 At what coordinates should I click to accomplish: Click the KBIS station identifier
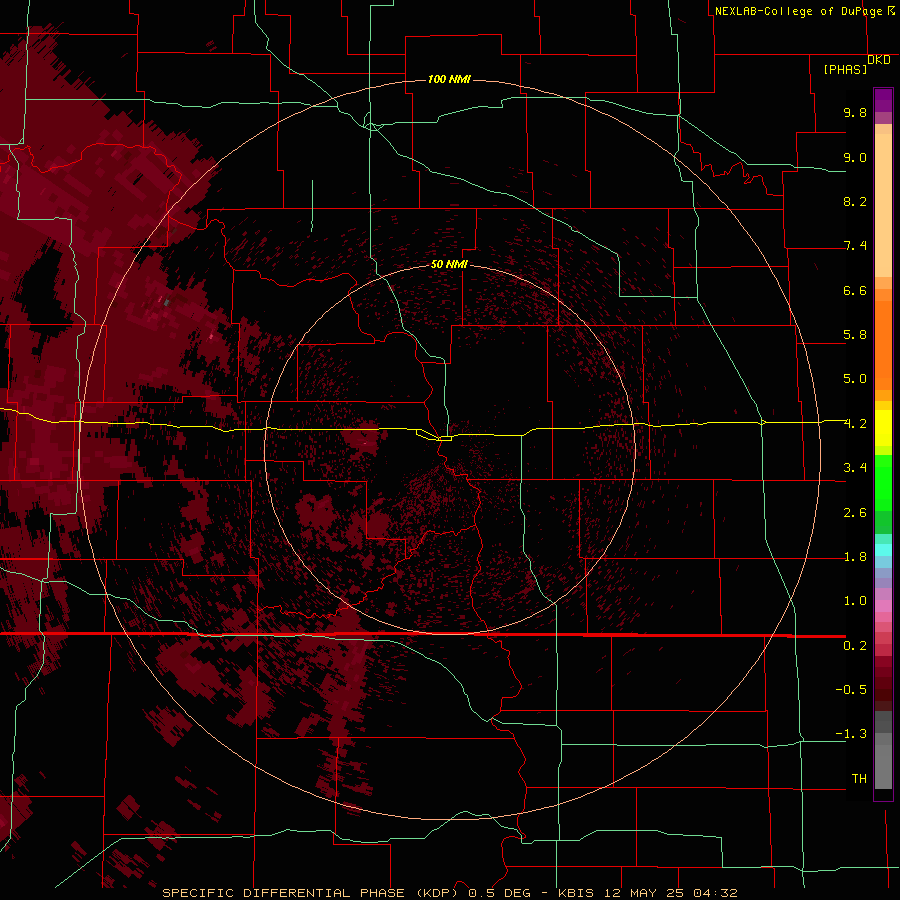click(577, 893)
